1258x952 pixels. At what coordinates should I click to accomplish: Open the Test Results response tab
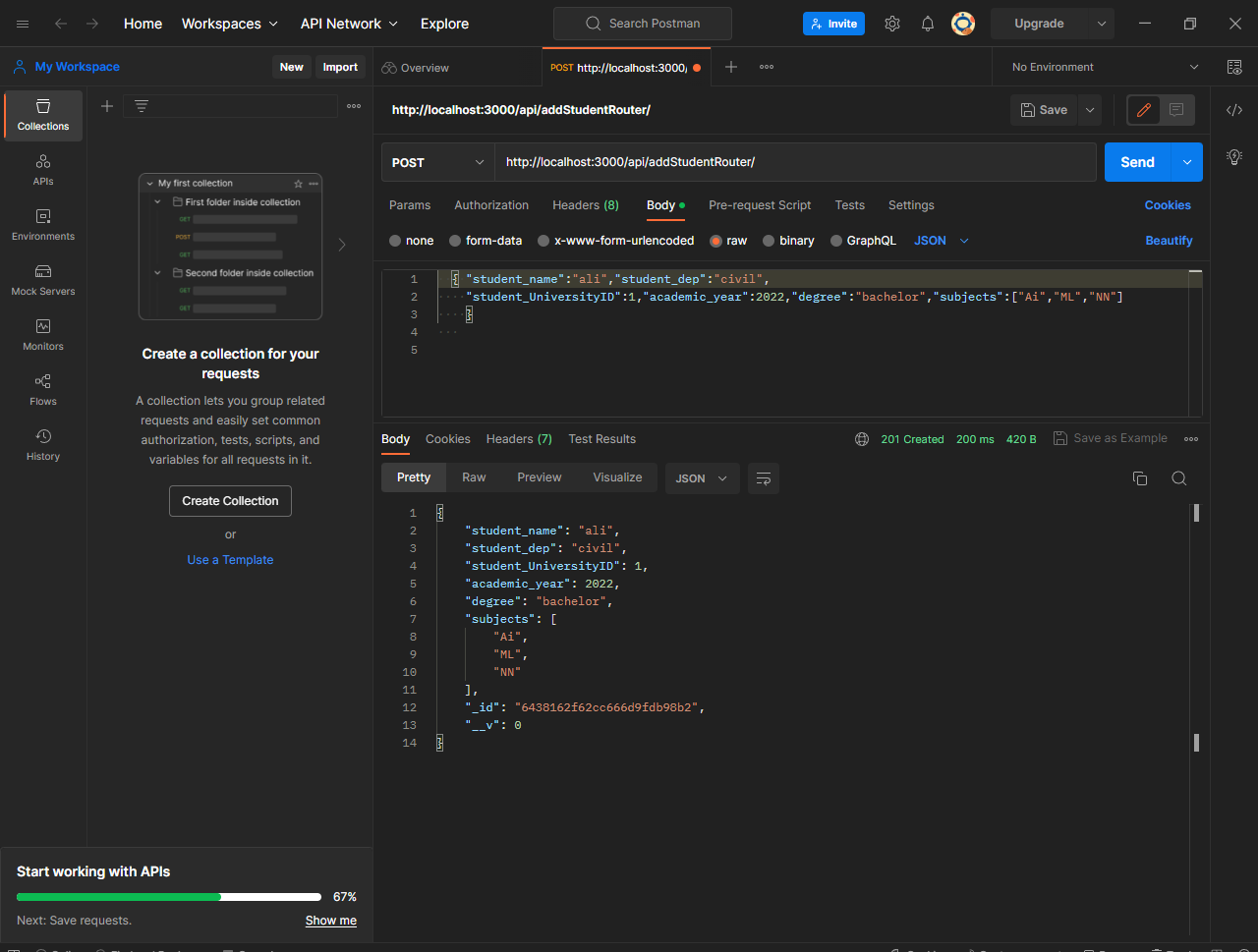tap(601, 439)
